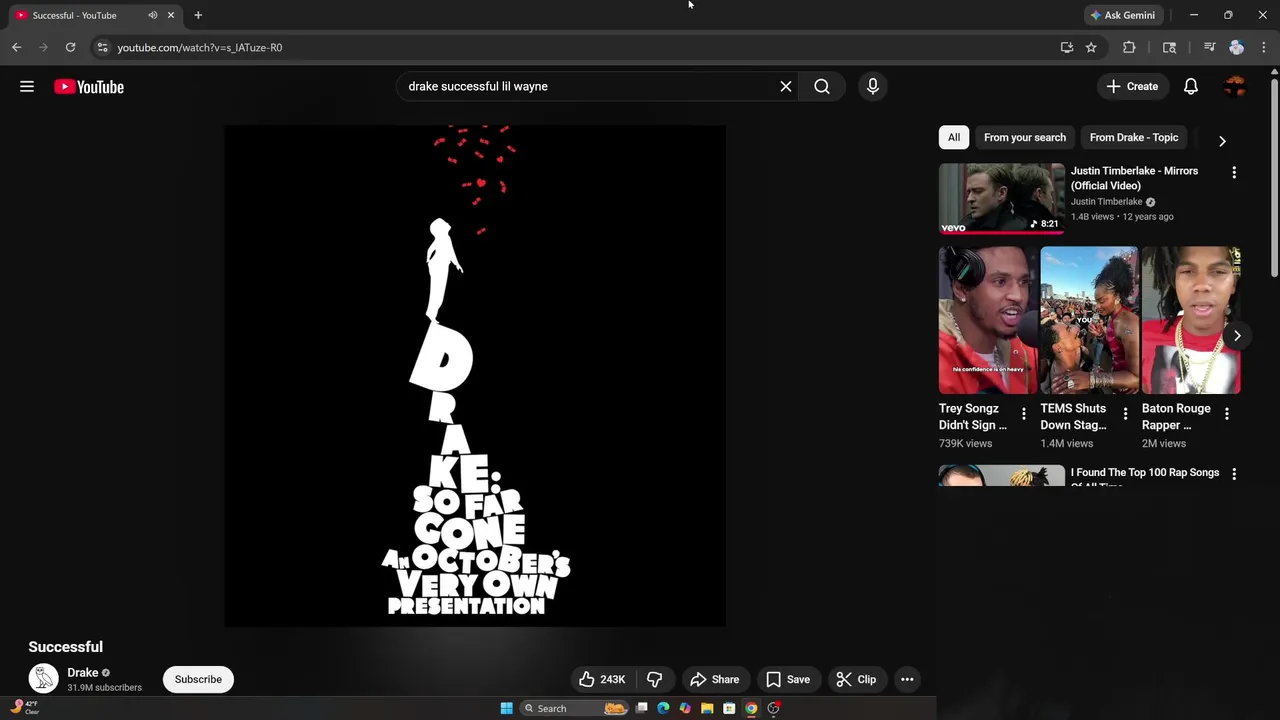Open options for TEMS Shuts Down short
1280x720 pixels.
(x=1125, y=413)
